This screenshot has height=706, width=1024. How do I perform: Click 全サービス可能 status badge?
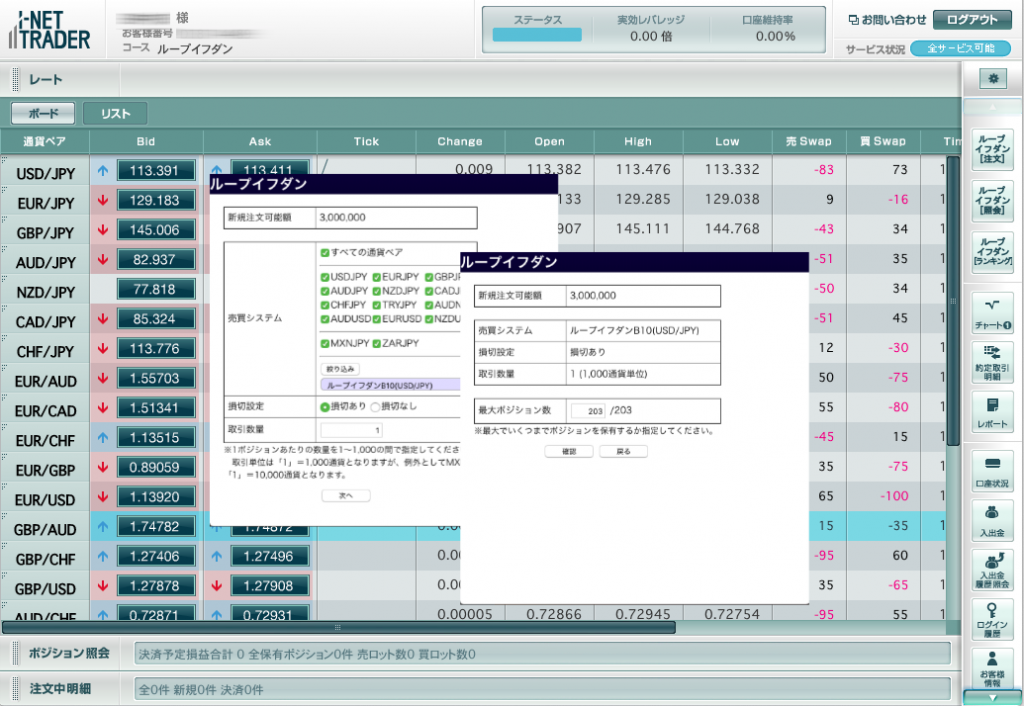[x=960, y=48]
